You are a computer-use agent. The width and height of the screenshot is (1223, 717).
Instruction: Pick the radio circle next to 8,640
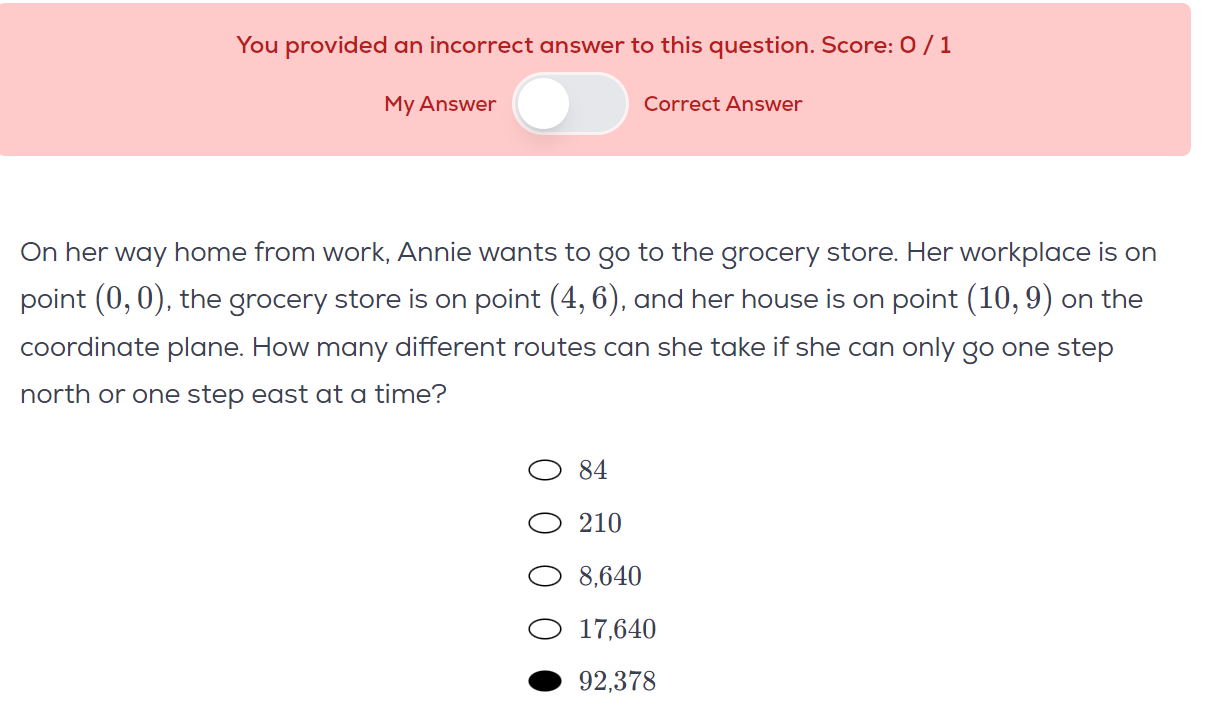(545, 576)
